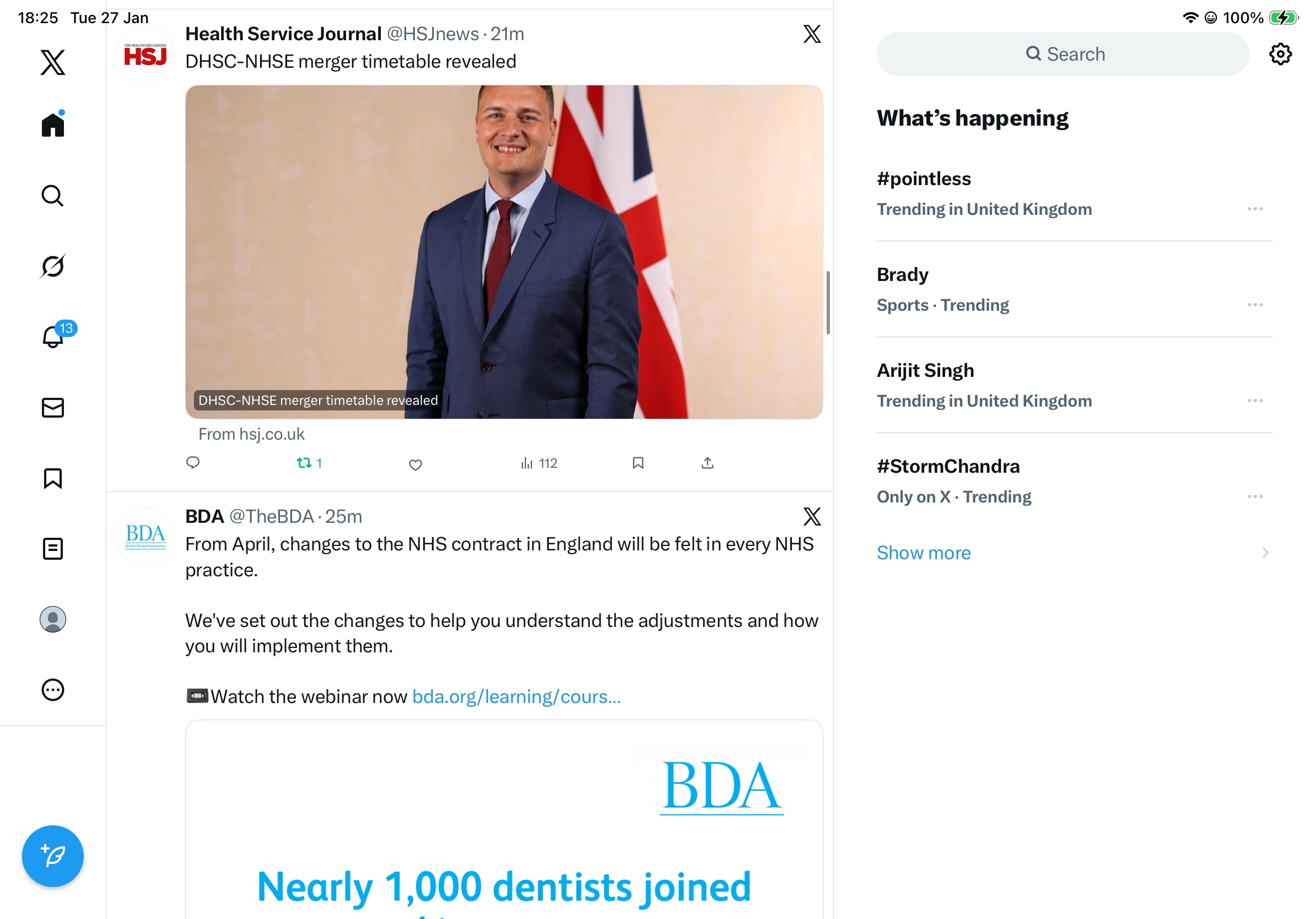
Task: Focus the Search input field
Action: pos(1062,55)
